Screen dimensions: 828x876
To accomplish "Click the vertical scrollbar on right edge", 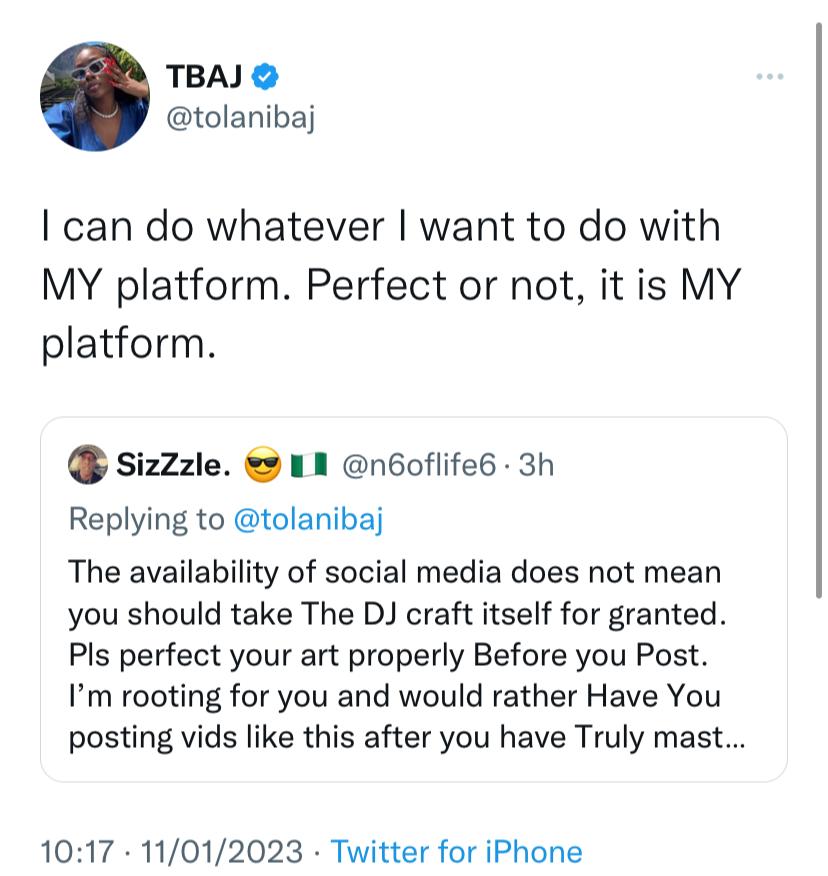I will pyautogui.click(x=818, y=311).
